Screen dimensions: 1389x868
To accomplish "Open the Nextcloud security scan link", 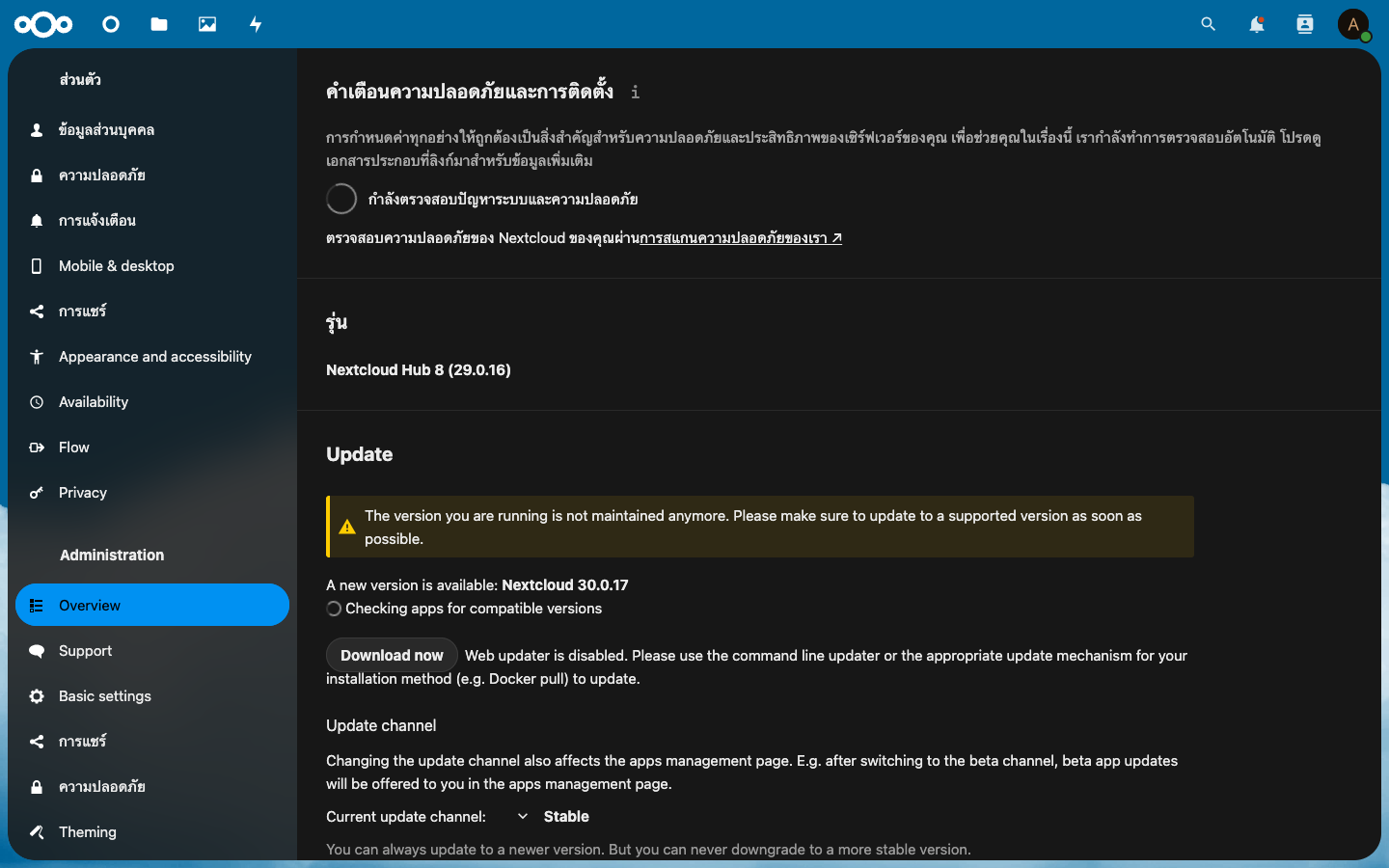I will (741, 238).
